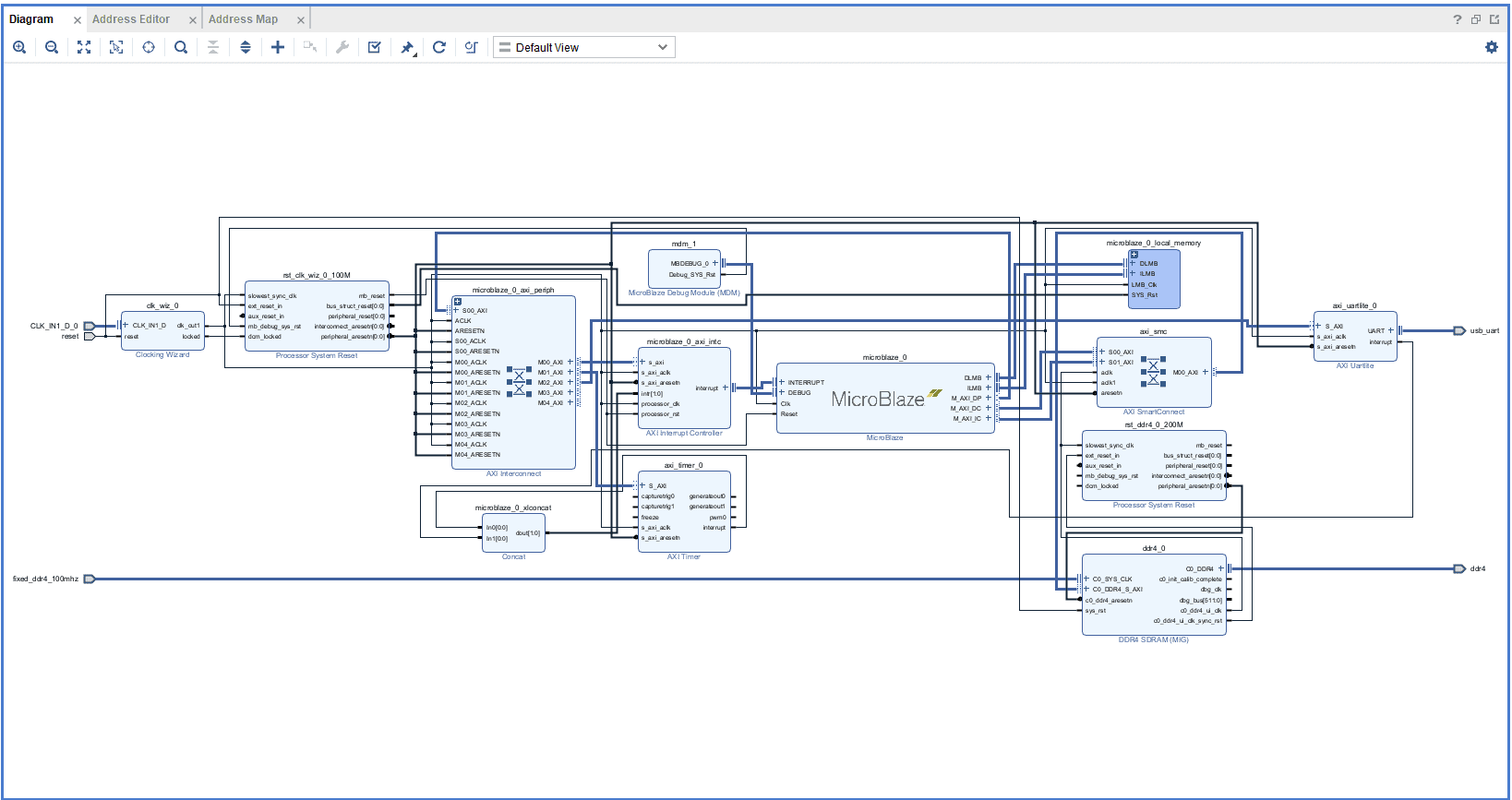Image resolution: width=1512 pixels, height=800 pixels.
Task: Click the Add IP plus icon
Action: (x=278, y=47)
